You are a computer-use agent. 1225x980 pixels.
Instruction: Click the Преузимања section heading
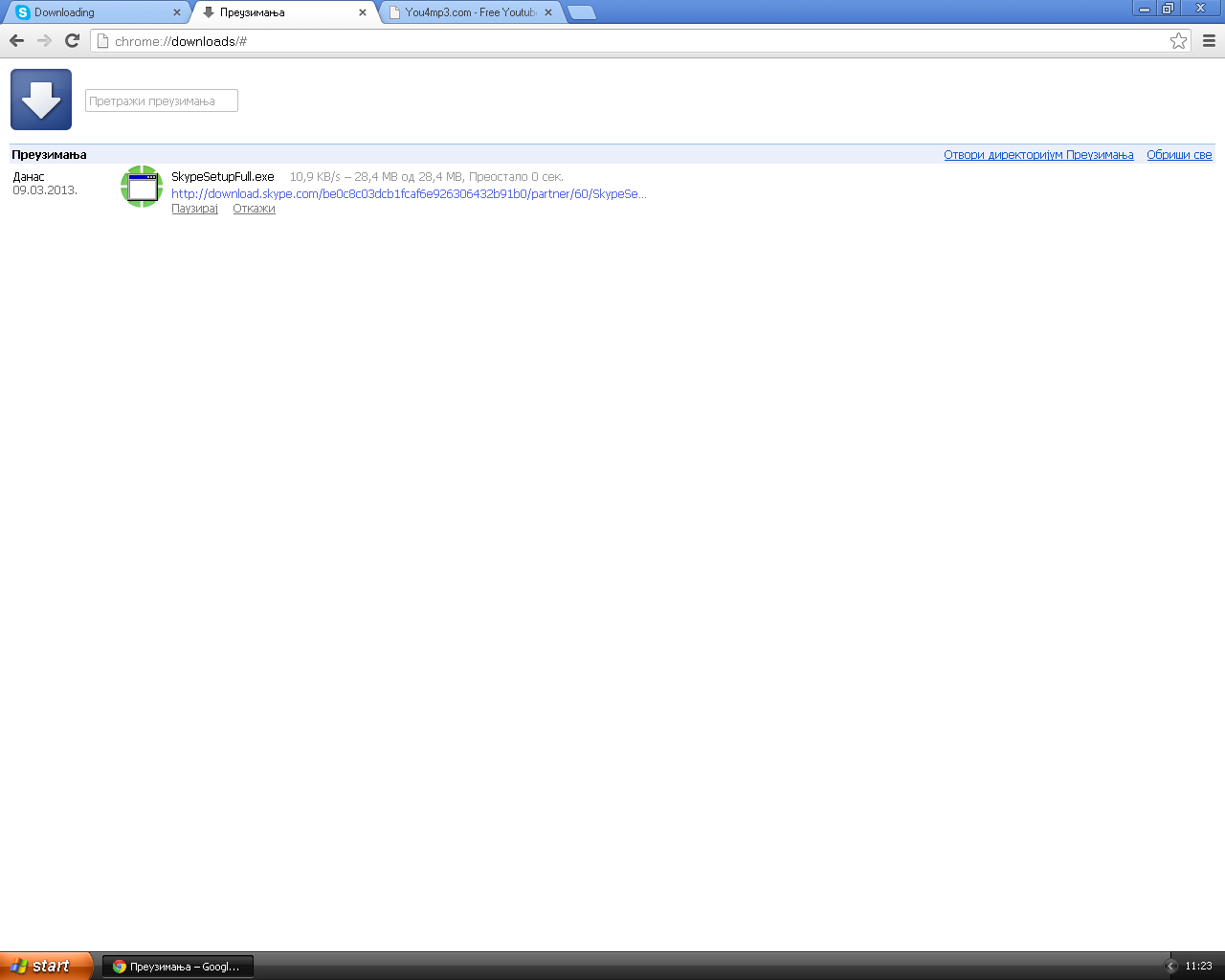point(49,155)
